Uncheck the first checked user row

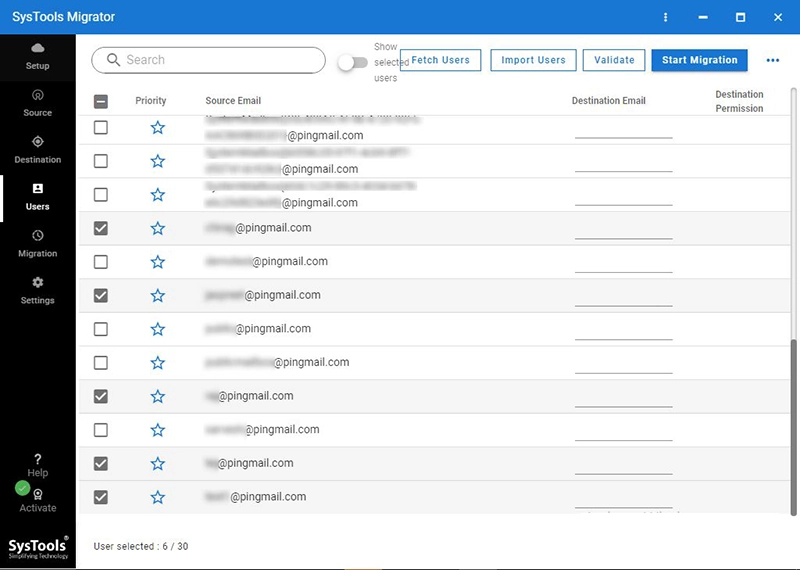tap(101, 228)
